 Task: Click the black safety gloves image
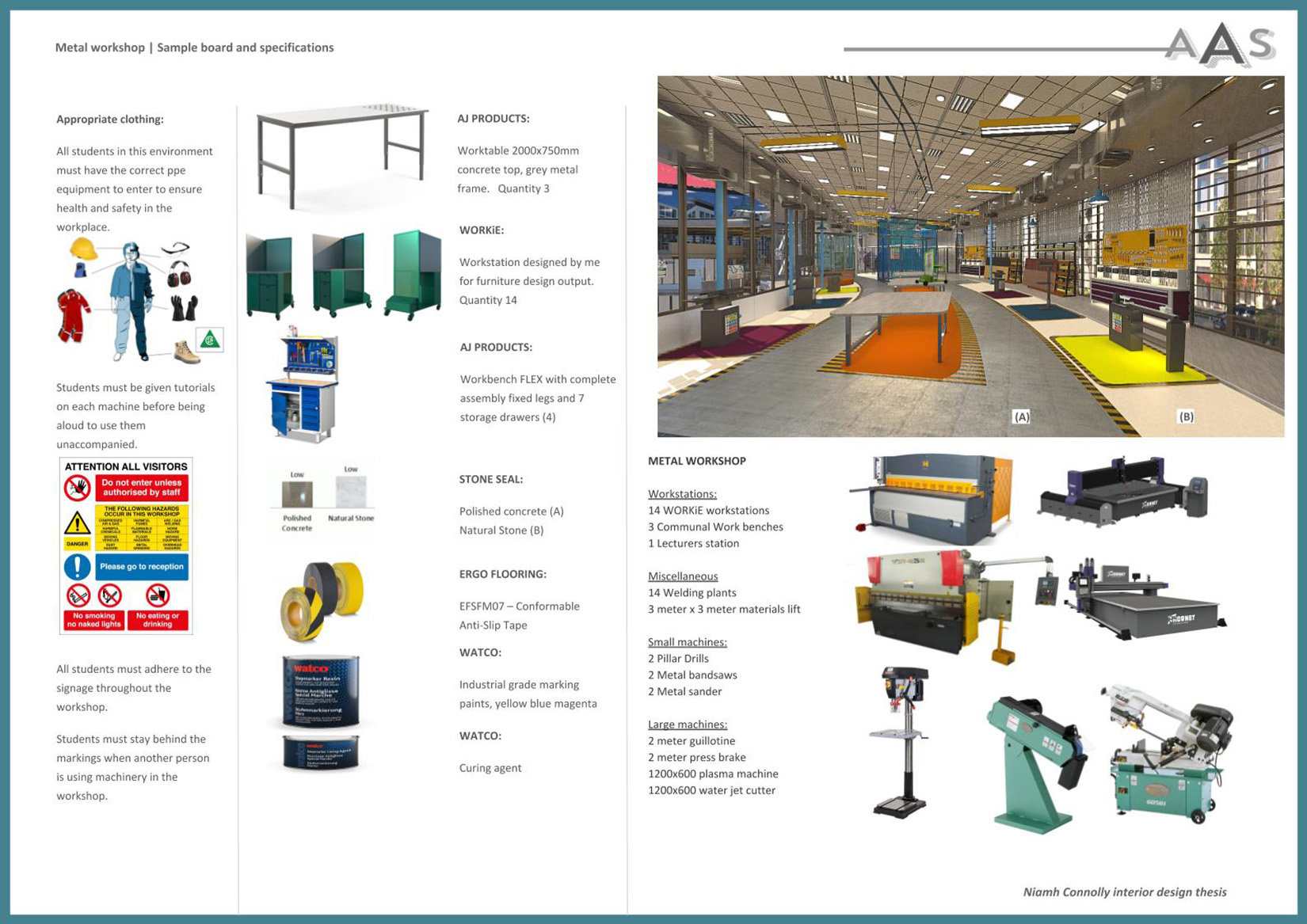coord(183,307)
